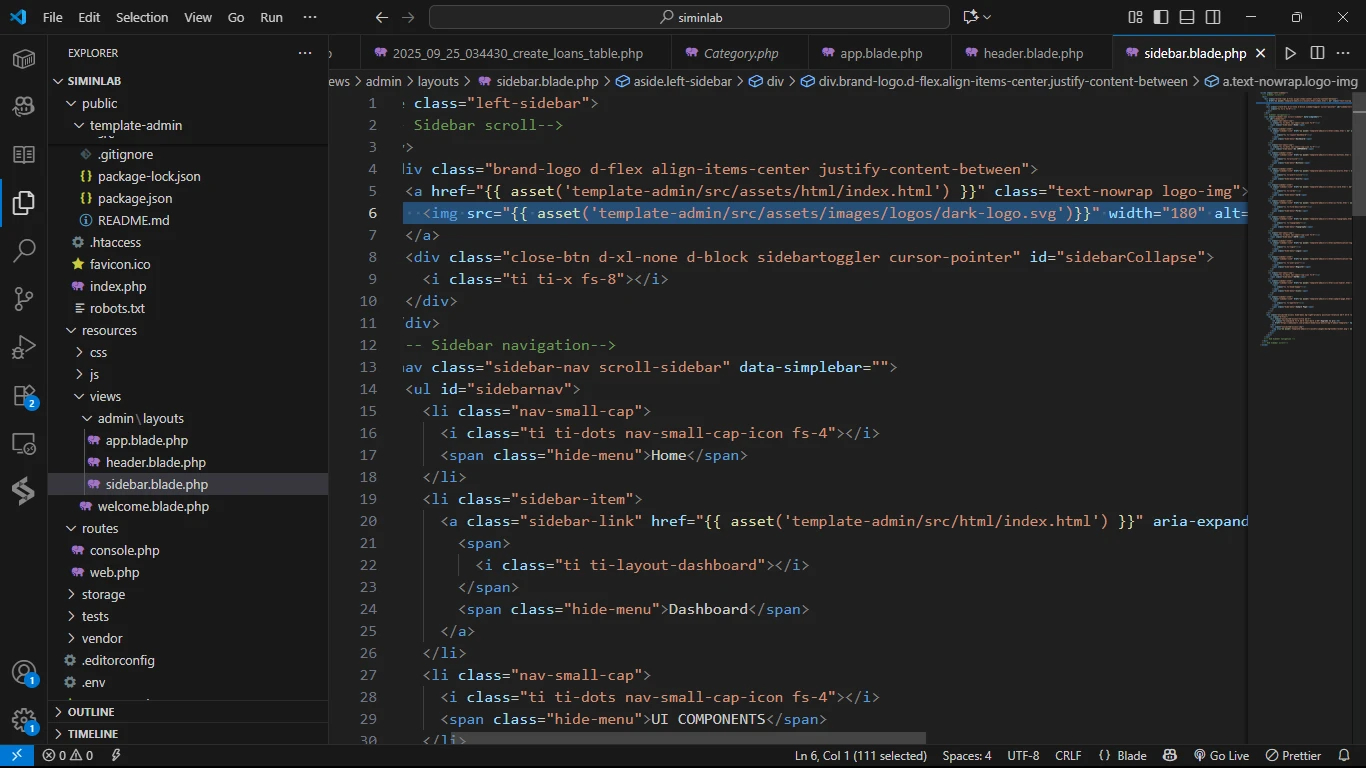Viewport: 1366px width, 768px height.
Task: Run the file with the play icon
Action: tap(1290, 53)
